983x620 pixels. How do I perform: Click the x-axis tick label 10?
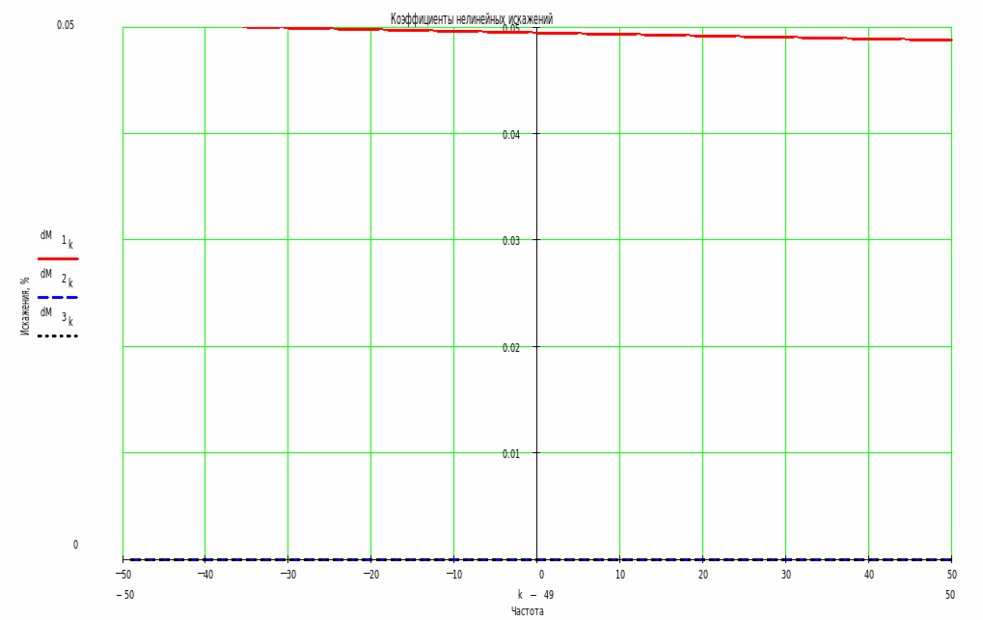tap(620, 574)
